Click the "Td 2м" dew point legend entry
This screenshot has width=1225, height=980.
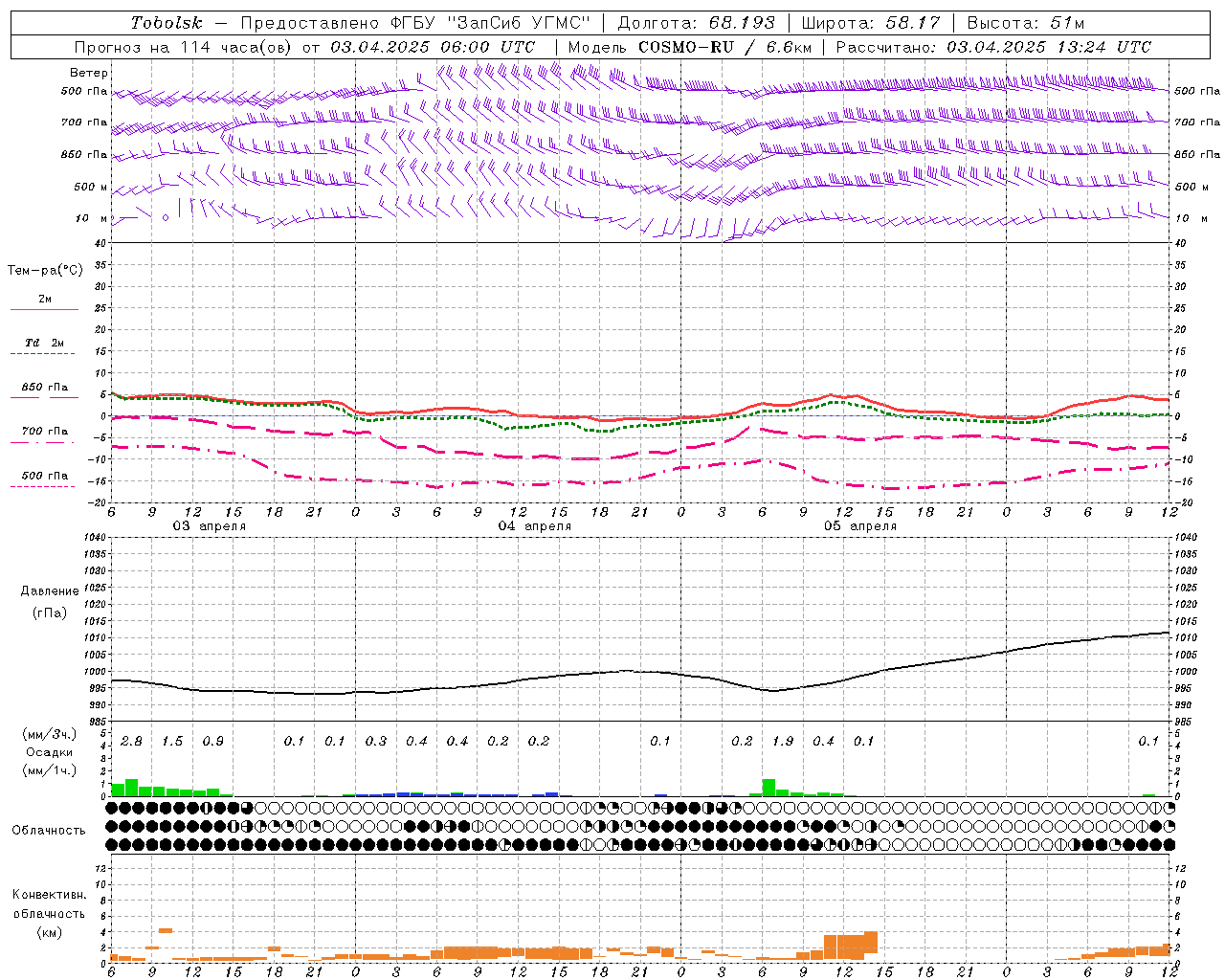click(x=45, y=343)
